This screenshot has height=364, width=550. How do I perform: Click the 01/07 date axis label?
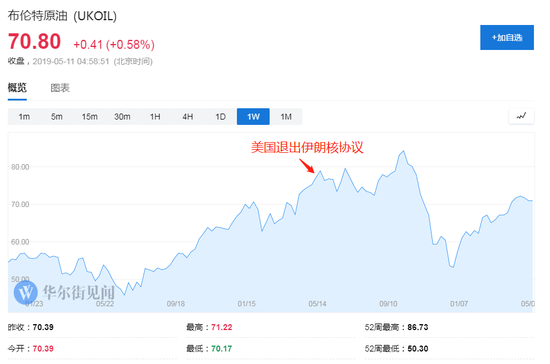(x=459, y=304)
